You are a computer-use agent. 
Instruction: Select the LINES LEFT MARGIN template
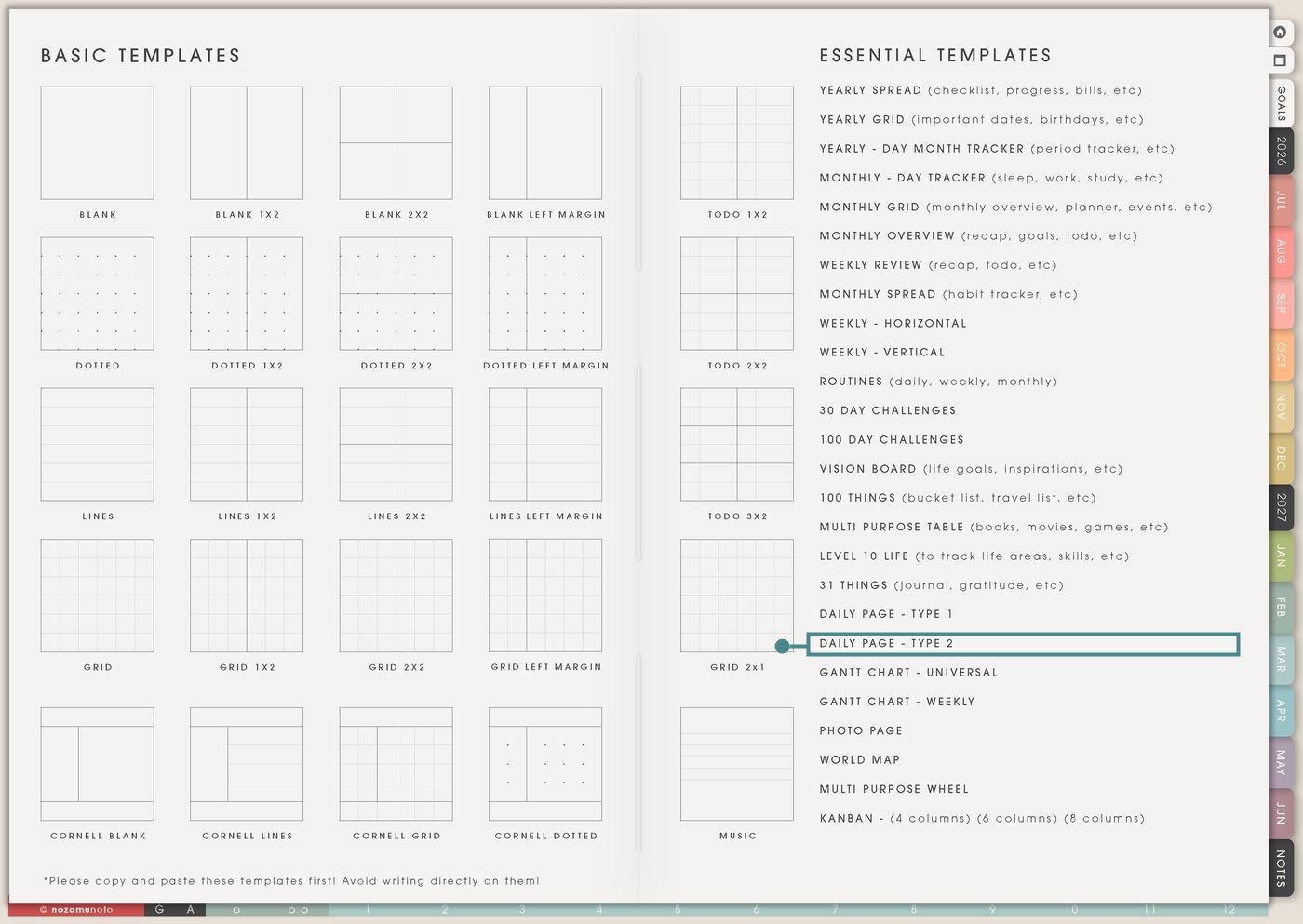click(545, 445)
